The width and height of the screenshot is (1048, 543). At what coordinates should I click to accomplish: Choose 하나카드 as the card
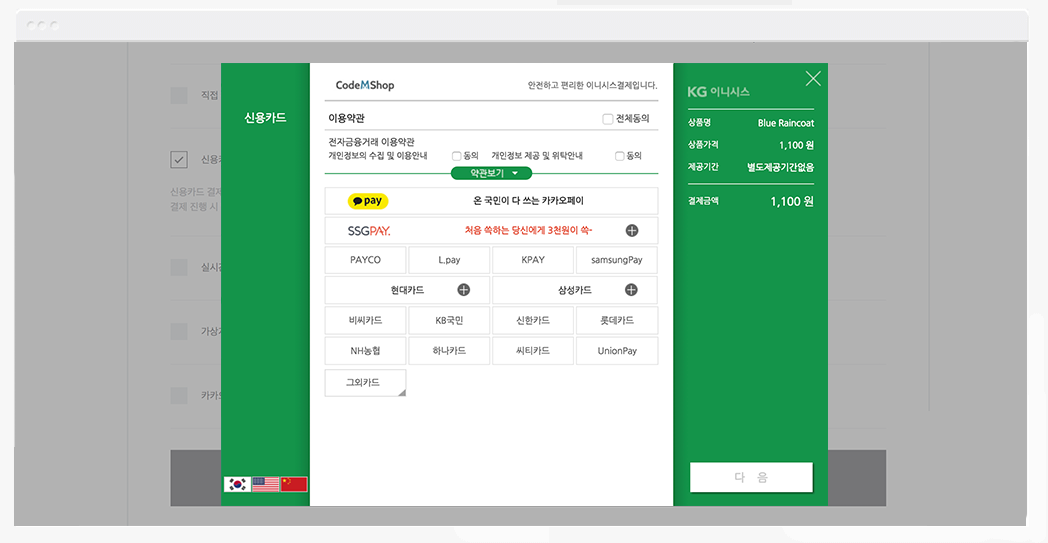click(x=449, y=350)
